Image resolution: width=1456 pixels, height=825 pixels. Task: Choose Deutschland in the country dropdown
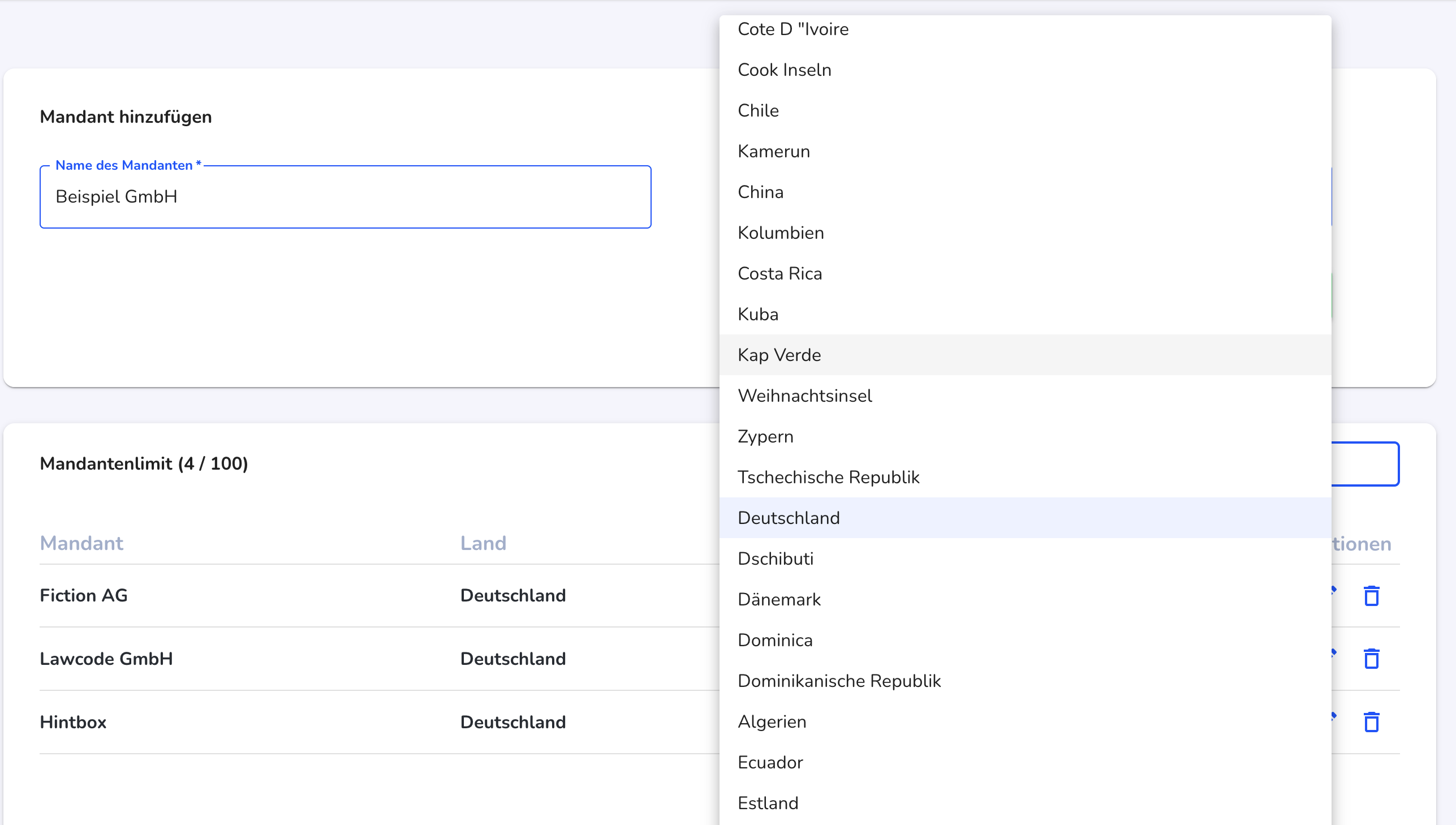pos(1025,518)
